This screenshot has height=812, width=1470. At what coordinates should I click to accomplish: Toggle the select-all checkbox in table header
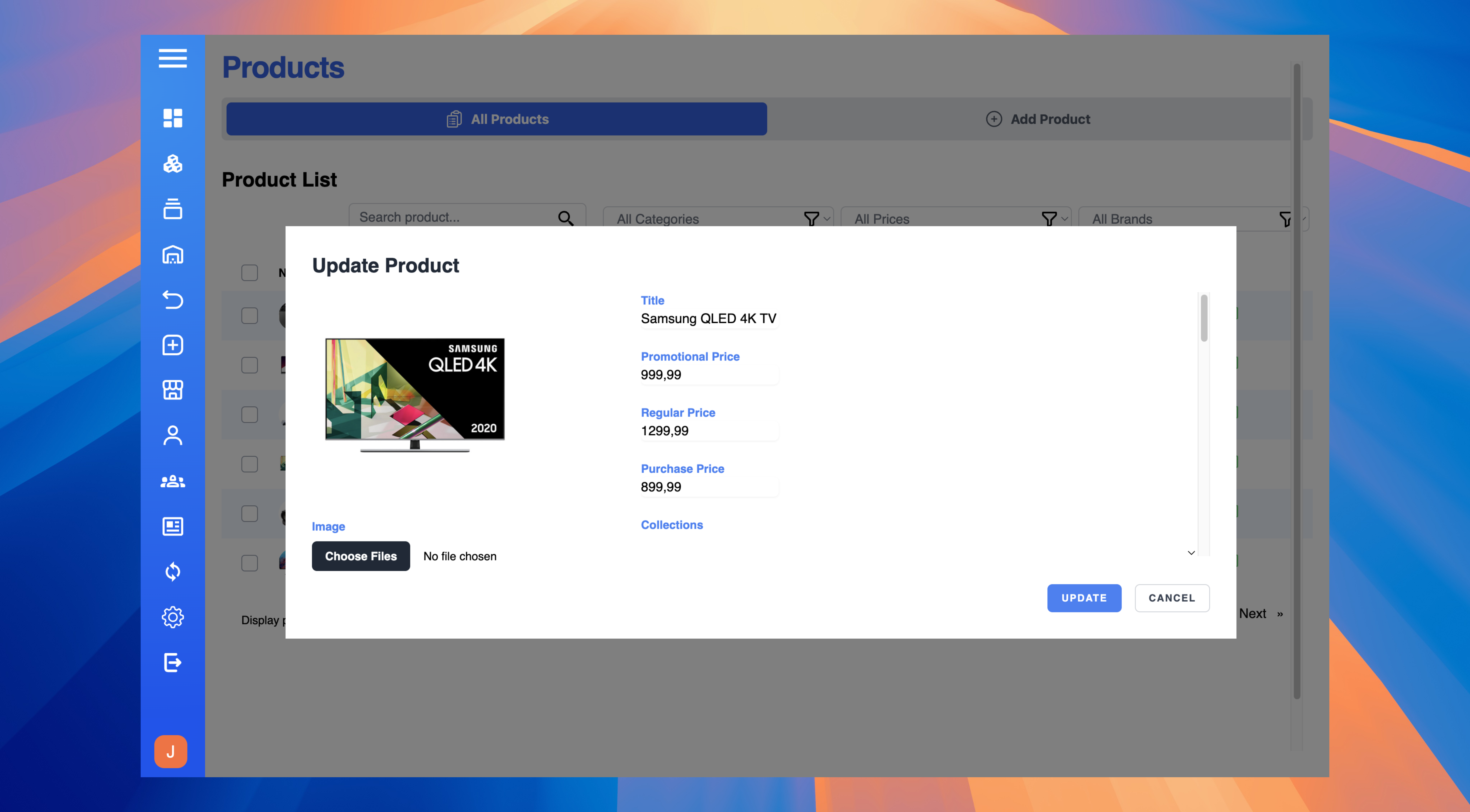pyautogui.click(x=249, y=272)
